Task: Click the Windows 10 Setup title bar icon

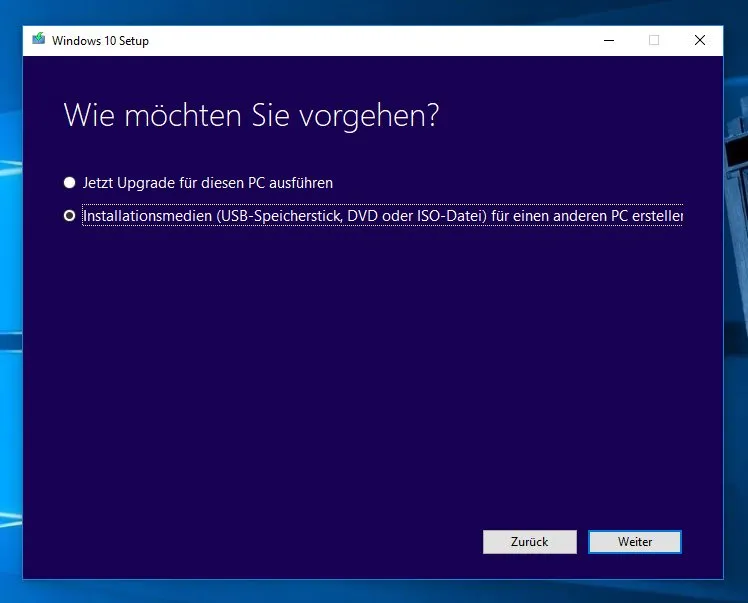Action: click(x=39, y=39)
